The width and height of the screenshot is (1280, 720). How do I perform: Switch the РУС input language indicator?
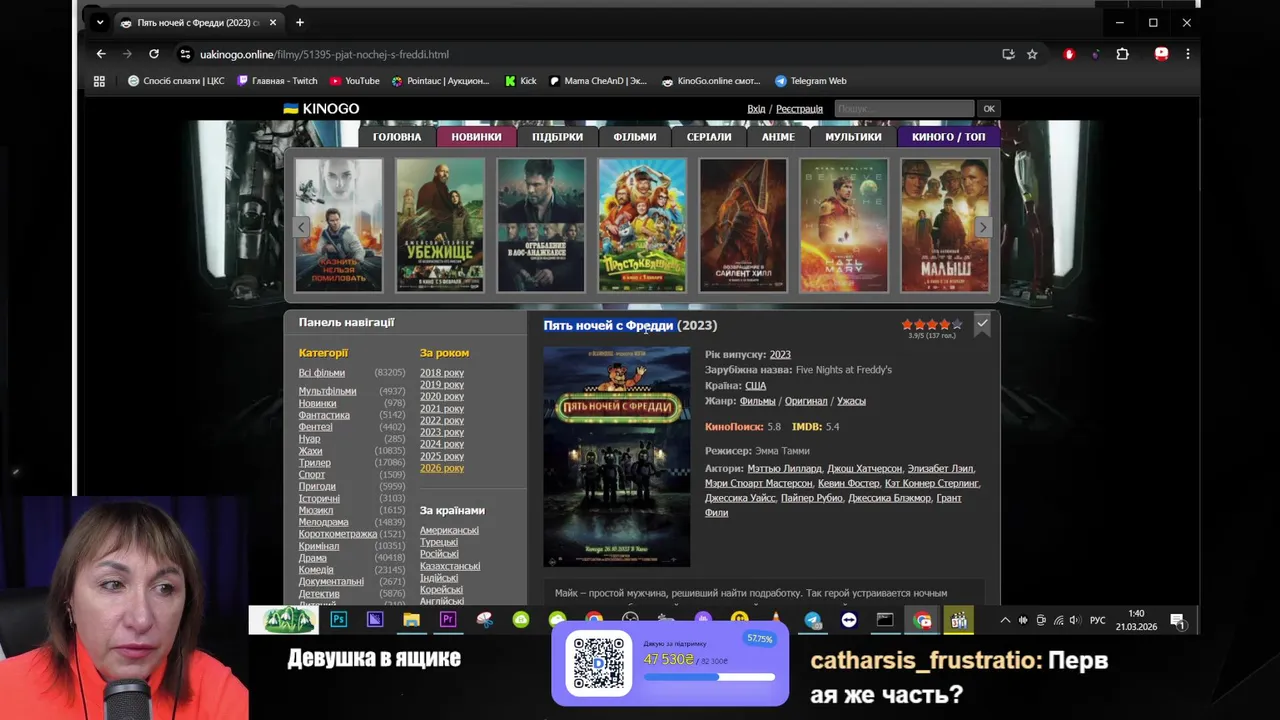[1098, 620]
